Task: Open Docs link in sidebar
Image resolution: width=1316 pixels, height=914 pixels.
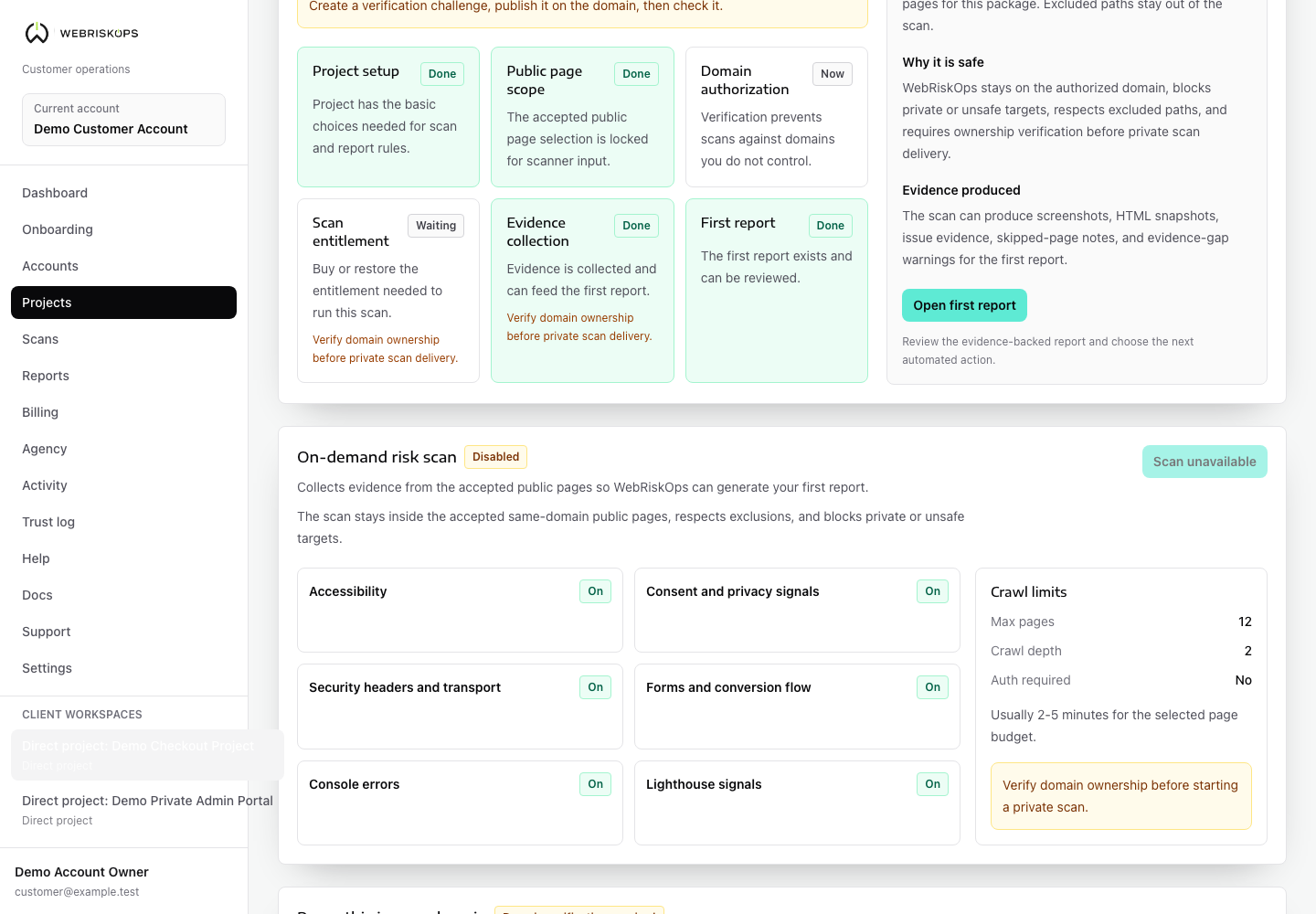Action: click(123, 595)
